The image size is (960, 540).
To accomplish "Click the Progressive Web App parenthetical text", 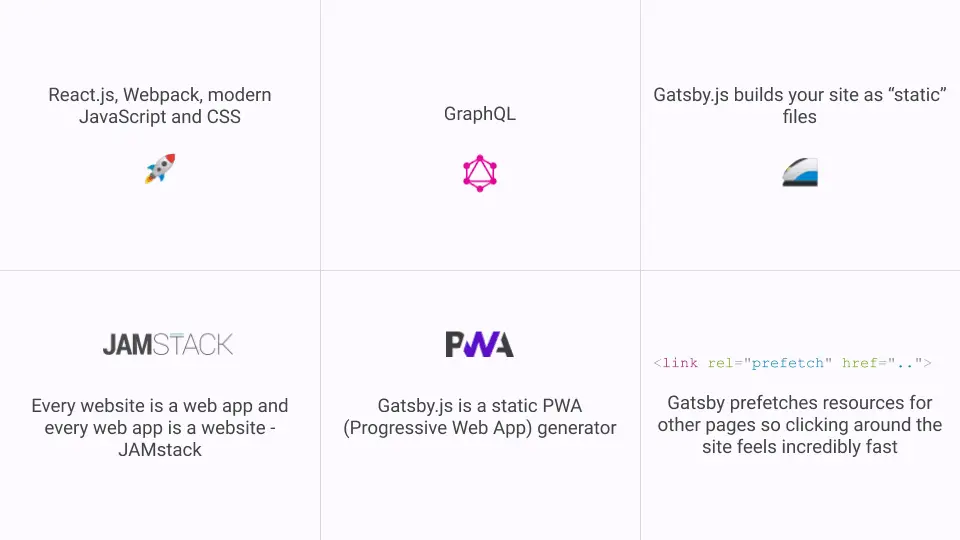I will click(x=480, y=428).
